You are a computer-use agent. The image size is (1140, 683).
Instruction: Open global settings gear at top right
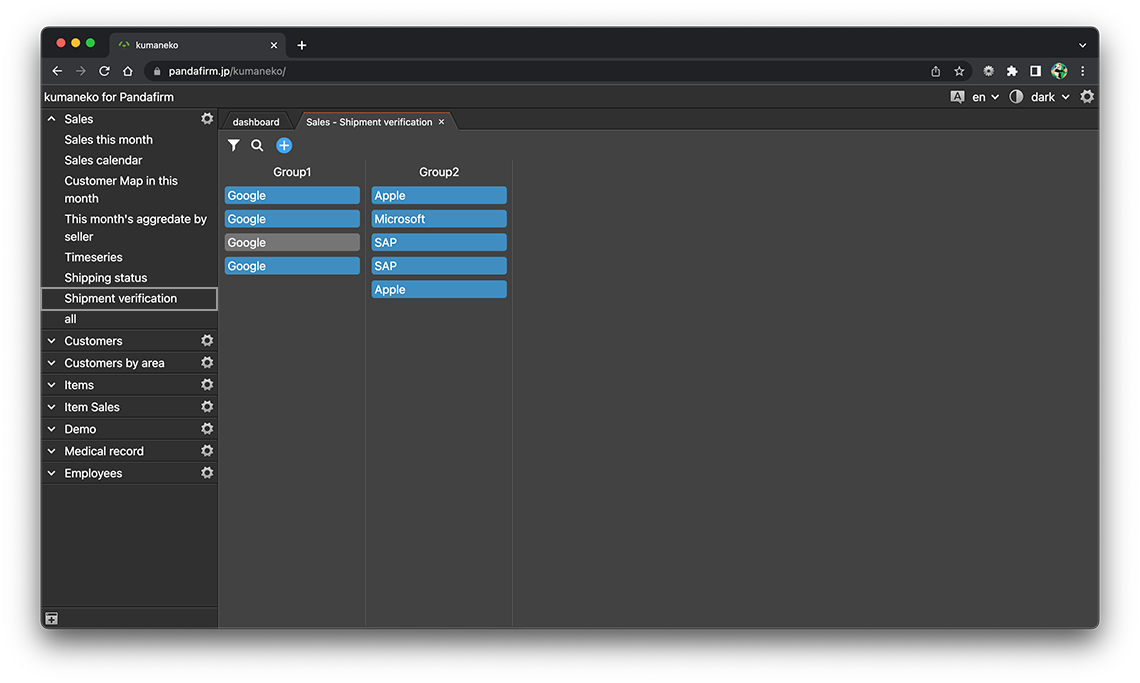point(1087,97)
